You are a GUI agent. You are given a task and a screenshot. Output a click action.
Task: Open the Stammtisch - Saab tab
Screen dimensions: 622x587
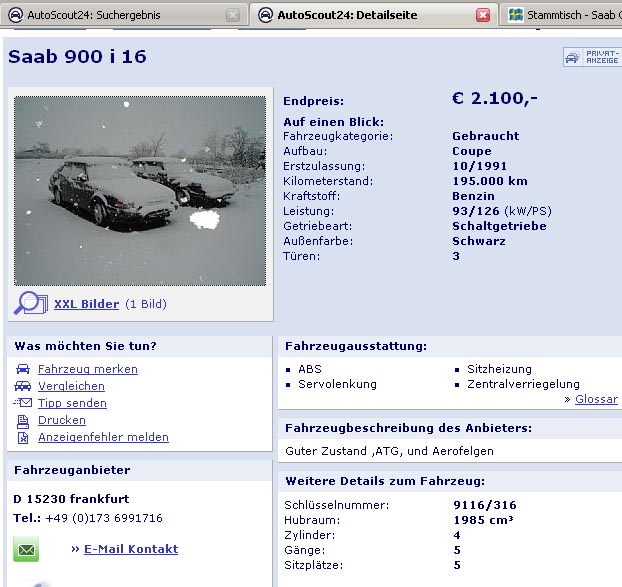point(562,15)
